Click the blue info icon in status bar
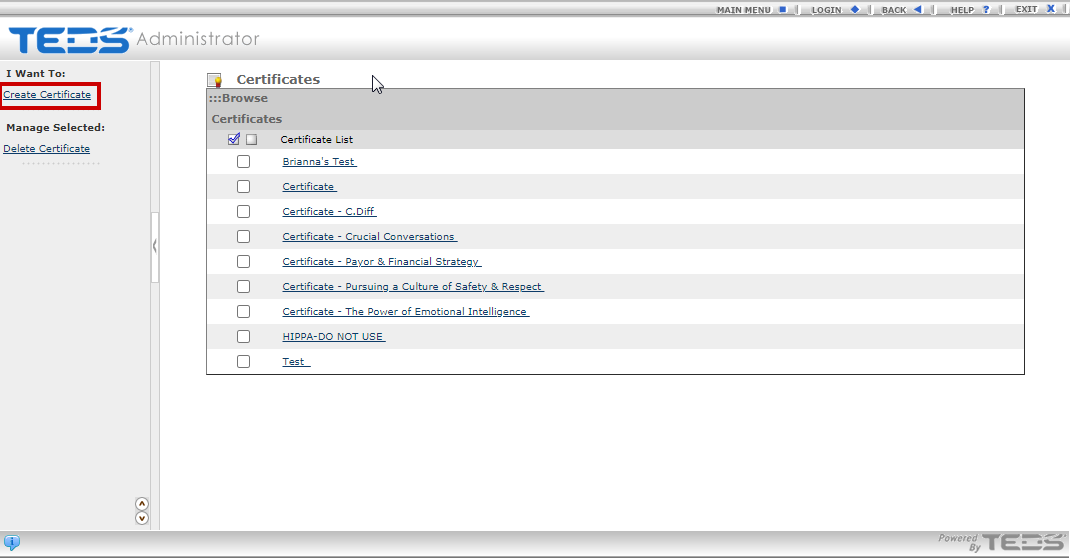1070x559 pixels. pos(12,543)
